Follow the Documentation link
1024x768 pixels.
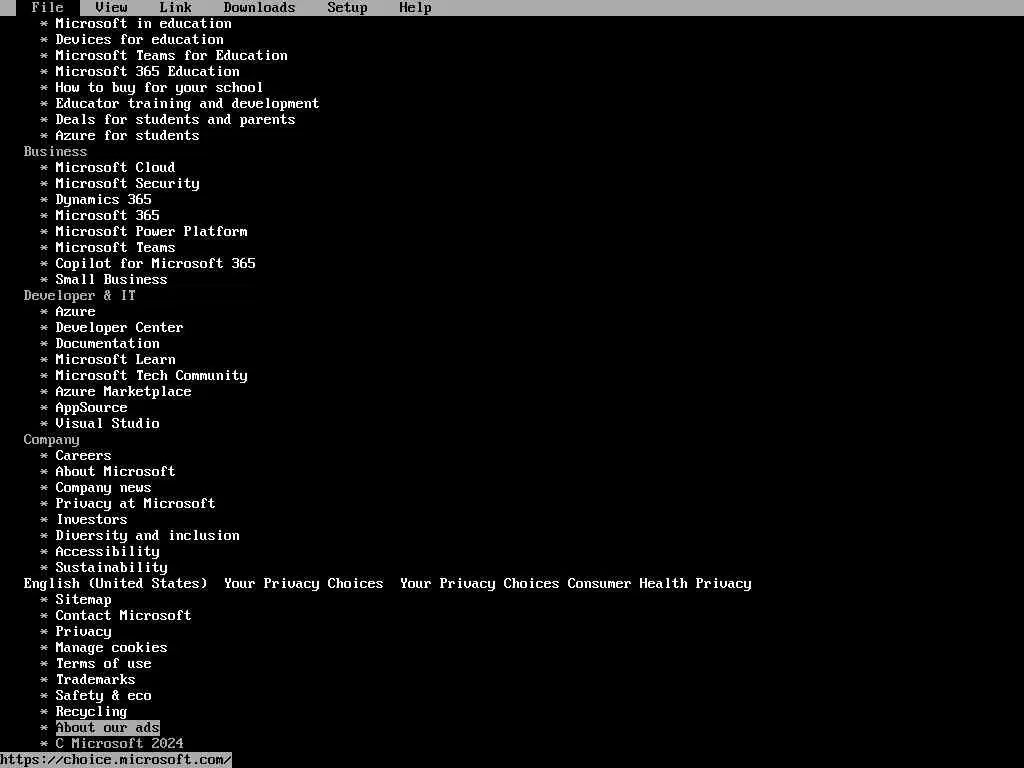coord(108,344)
